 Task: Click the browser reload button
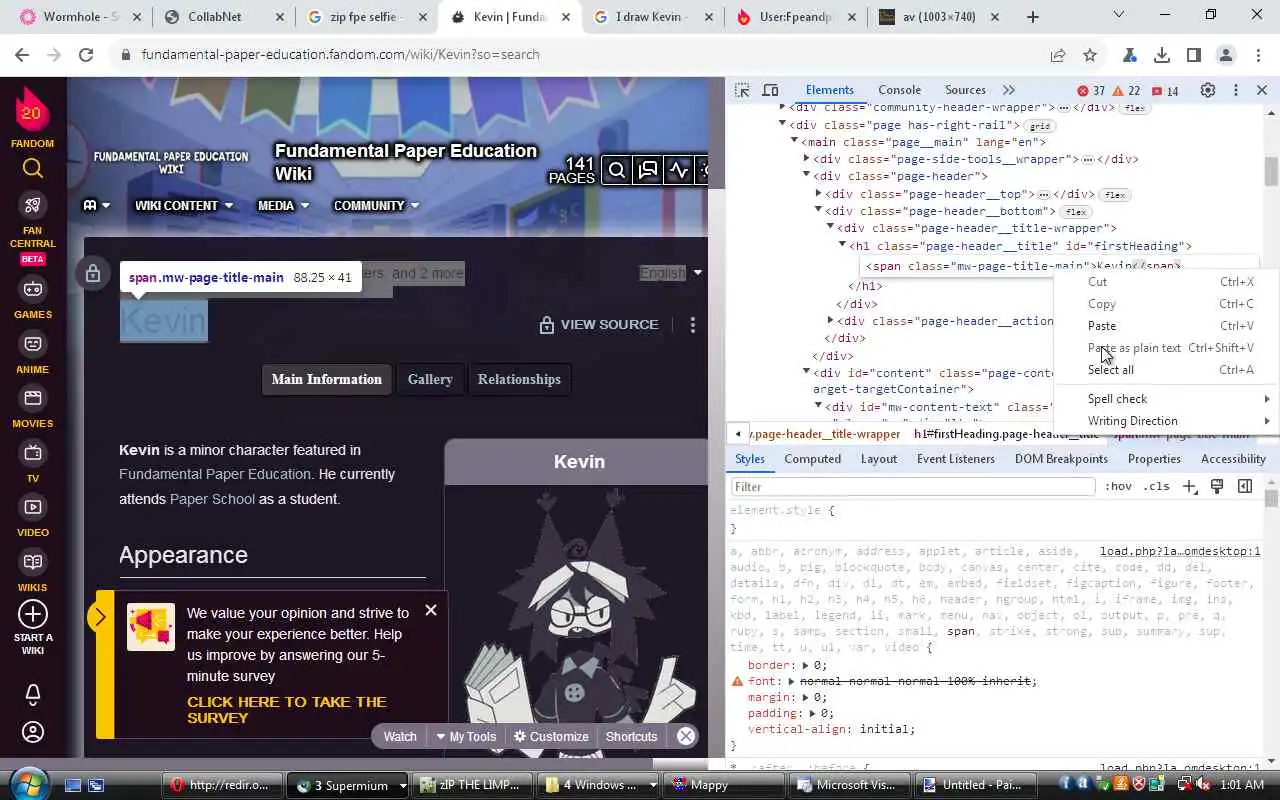(86, 55)
